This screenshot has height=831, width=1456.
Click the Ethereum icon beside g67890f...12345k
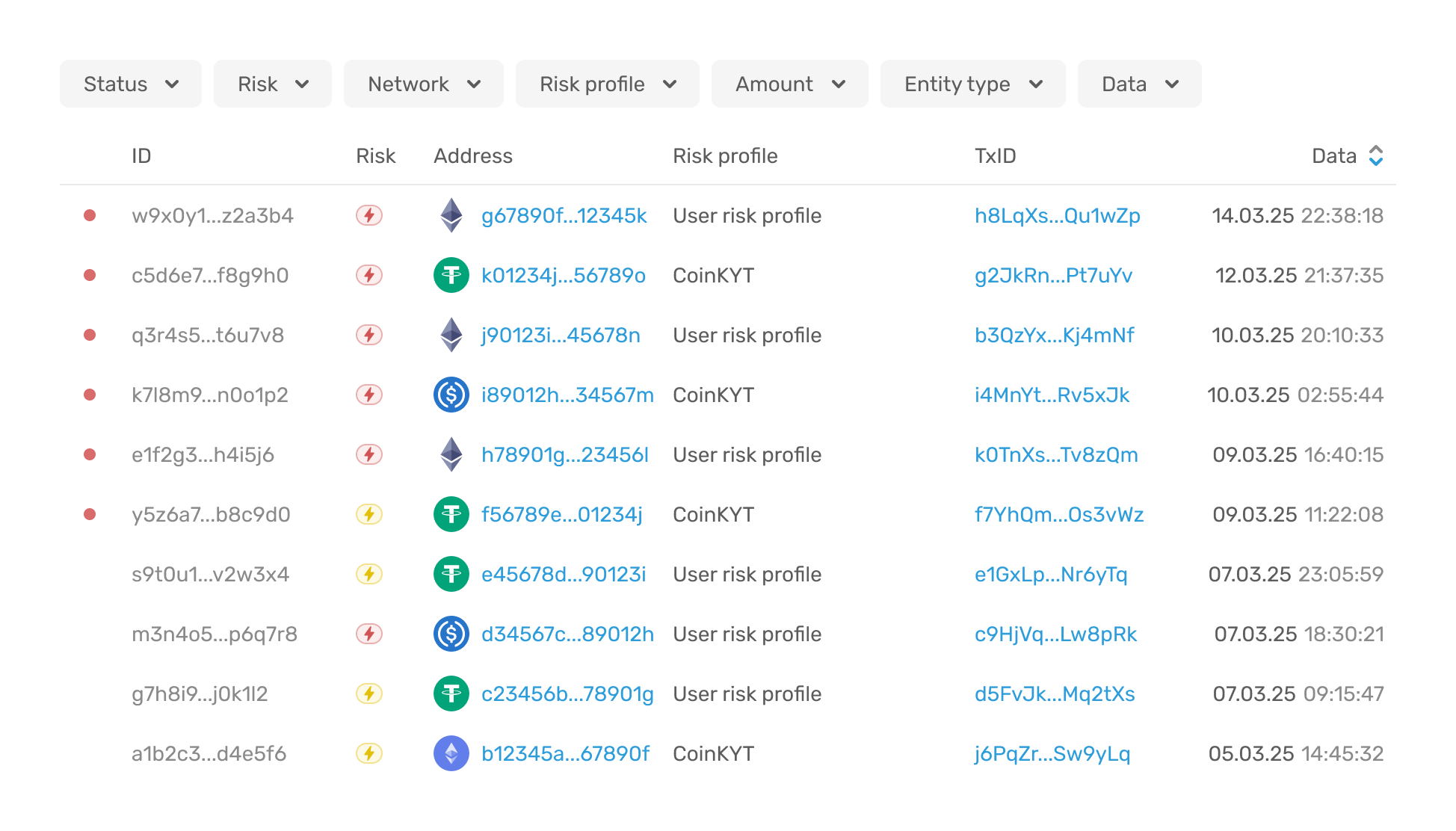tap(451, 215)
